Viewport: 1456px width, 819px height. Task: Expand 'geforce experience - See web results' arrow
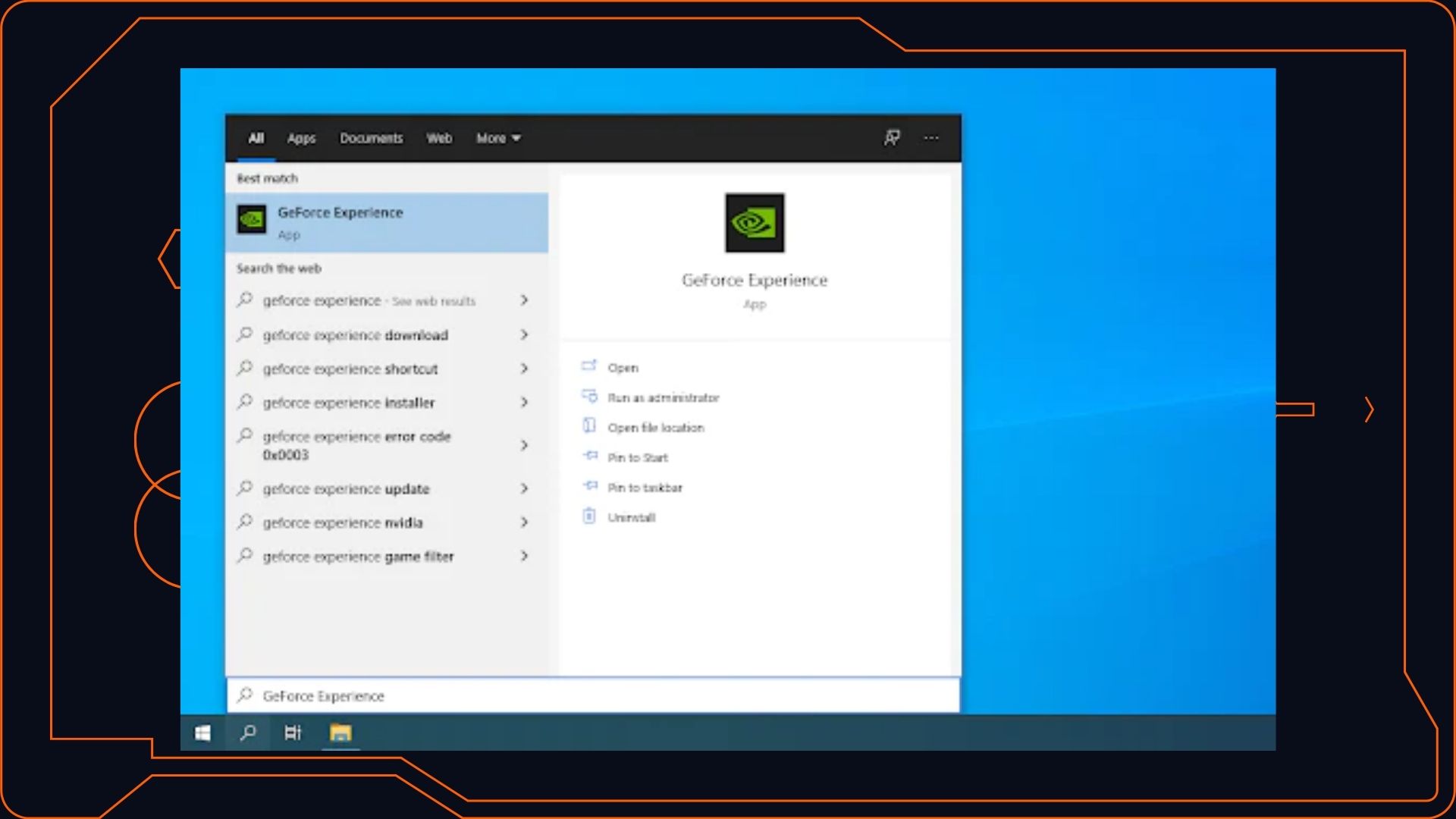click(524, 300)
